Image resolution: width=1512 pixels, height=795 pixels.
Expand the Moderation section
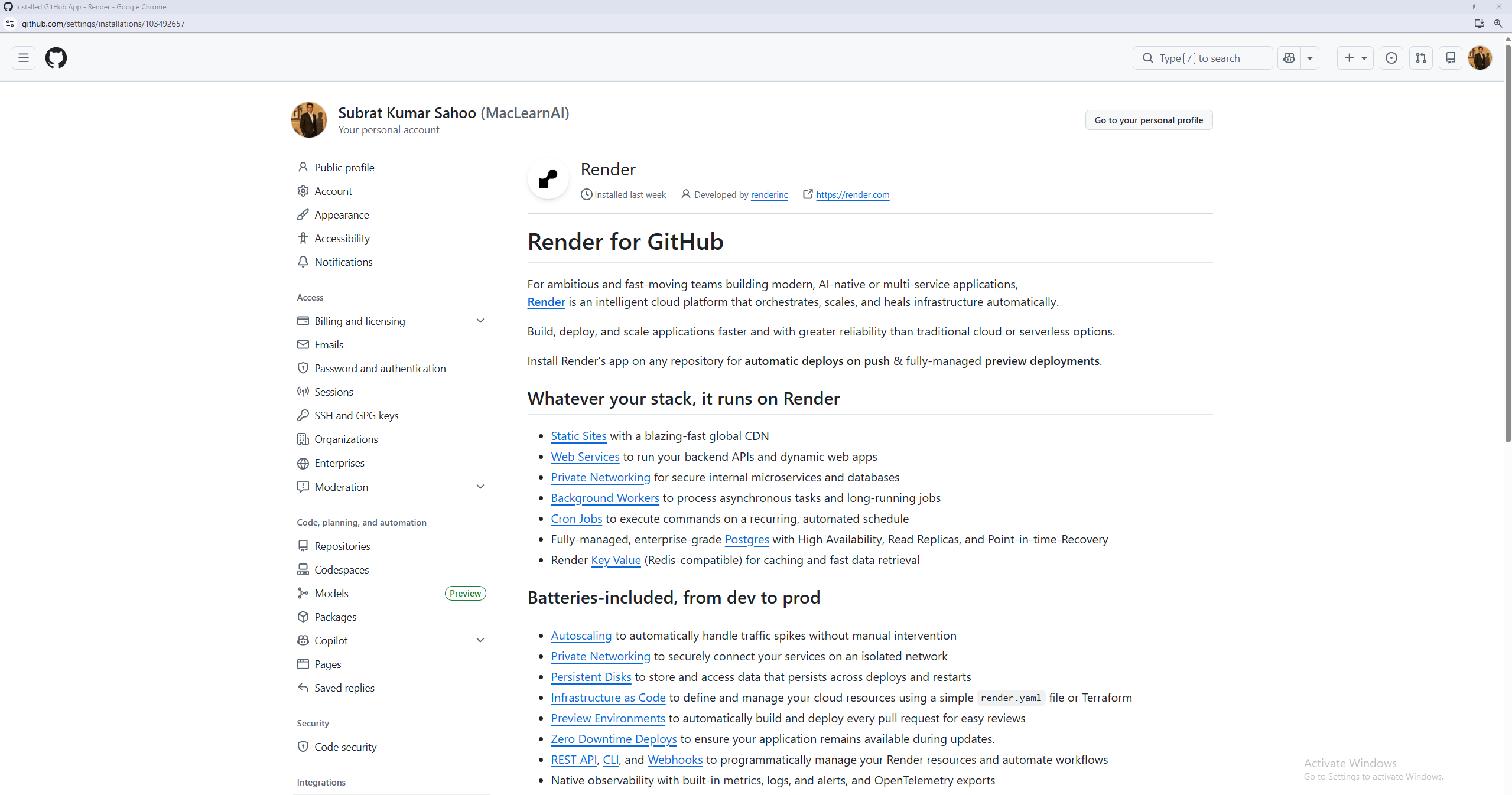pos(480,487)
